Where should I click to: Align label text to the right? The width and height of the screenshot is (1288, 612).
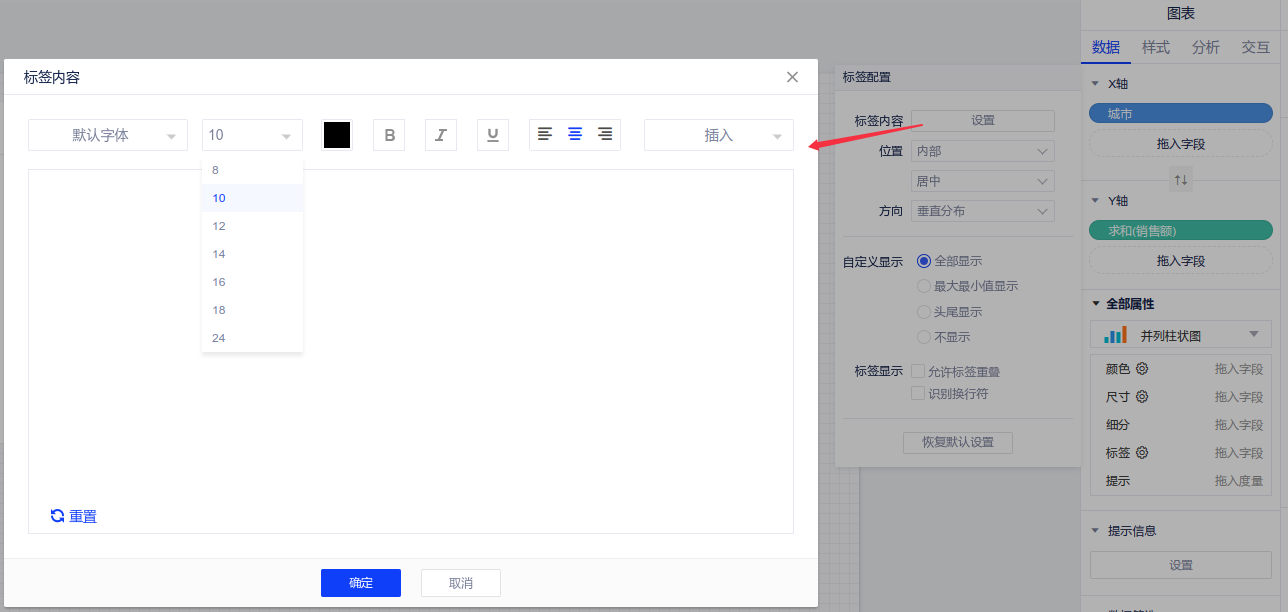(x=605, y=134)
